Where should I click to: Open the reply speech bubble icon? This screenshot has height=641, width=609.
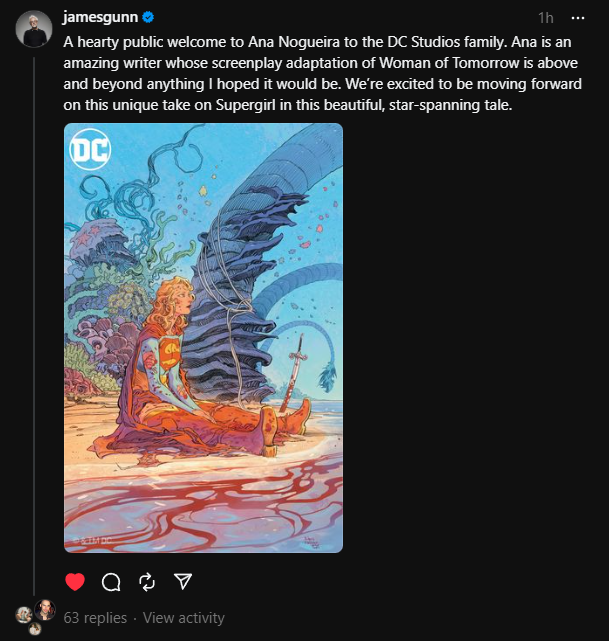[111, 582]
